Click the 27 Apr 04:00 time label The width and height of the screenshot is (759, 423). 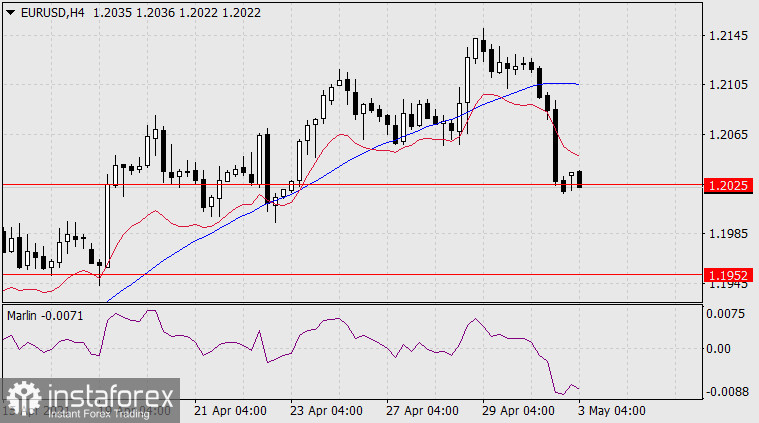[x=422, y=411]
